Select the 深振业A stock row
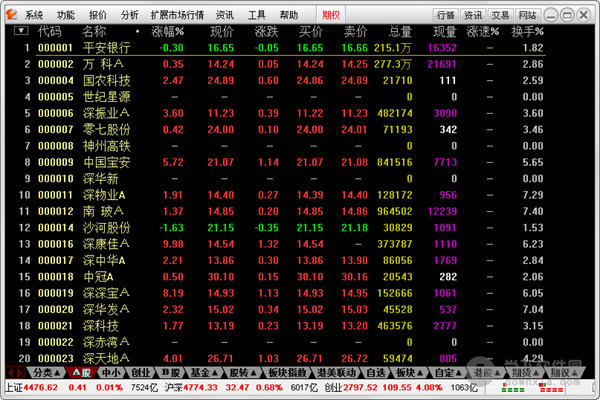The width and height of the screenshot is (600, 400). (x=283, y=113)
